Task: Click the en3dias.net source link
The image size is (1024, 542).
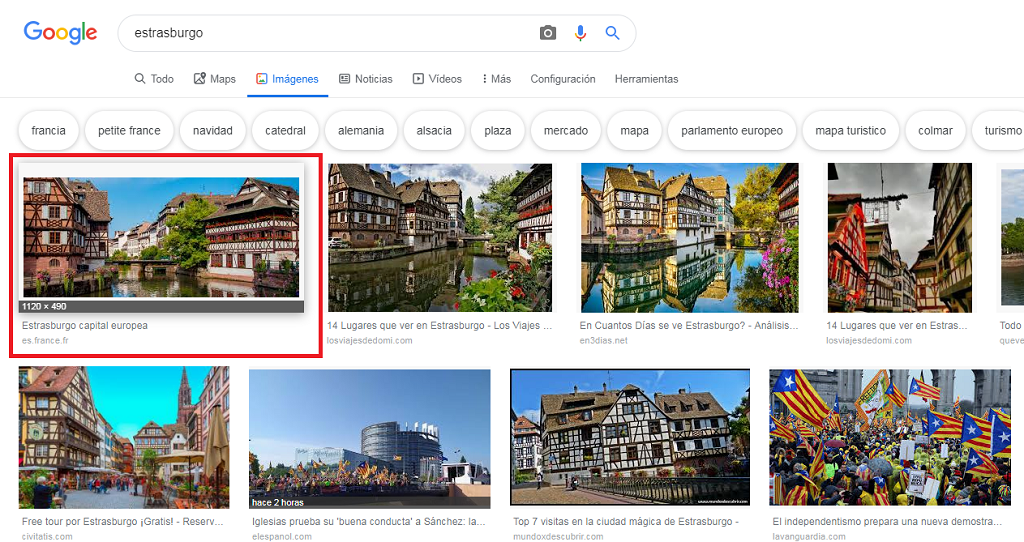Action: [603, 340]
